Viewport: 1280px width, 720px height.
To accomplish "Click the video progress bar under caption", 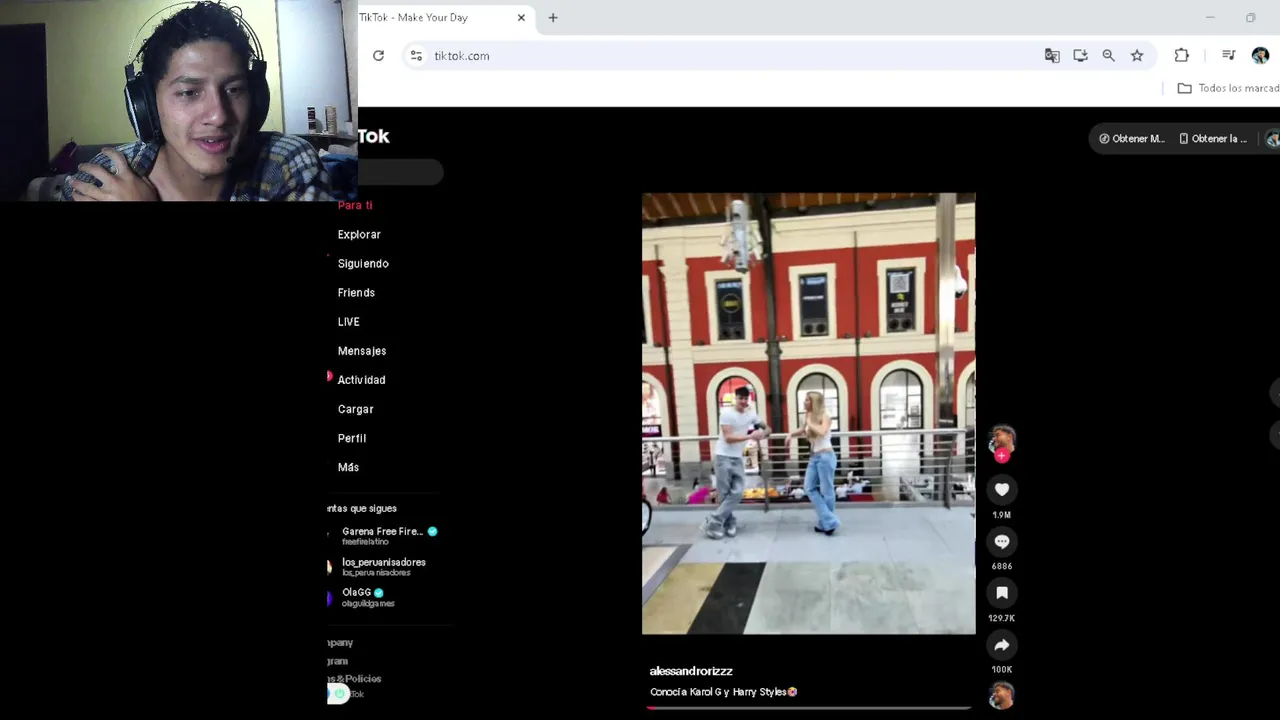I will pos(808,708).
